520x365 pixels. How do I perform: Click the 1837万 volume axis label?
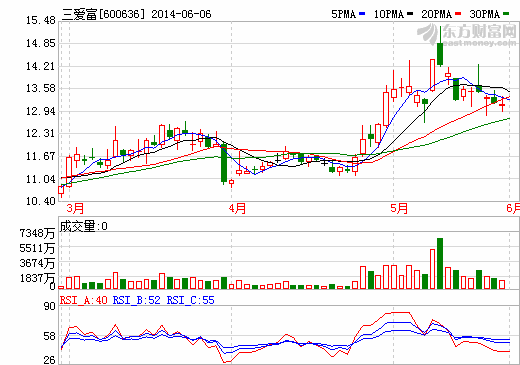click(x=37, y=278)
